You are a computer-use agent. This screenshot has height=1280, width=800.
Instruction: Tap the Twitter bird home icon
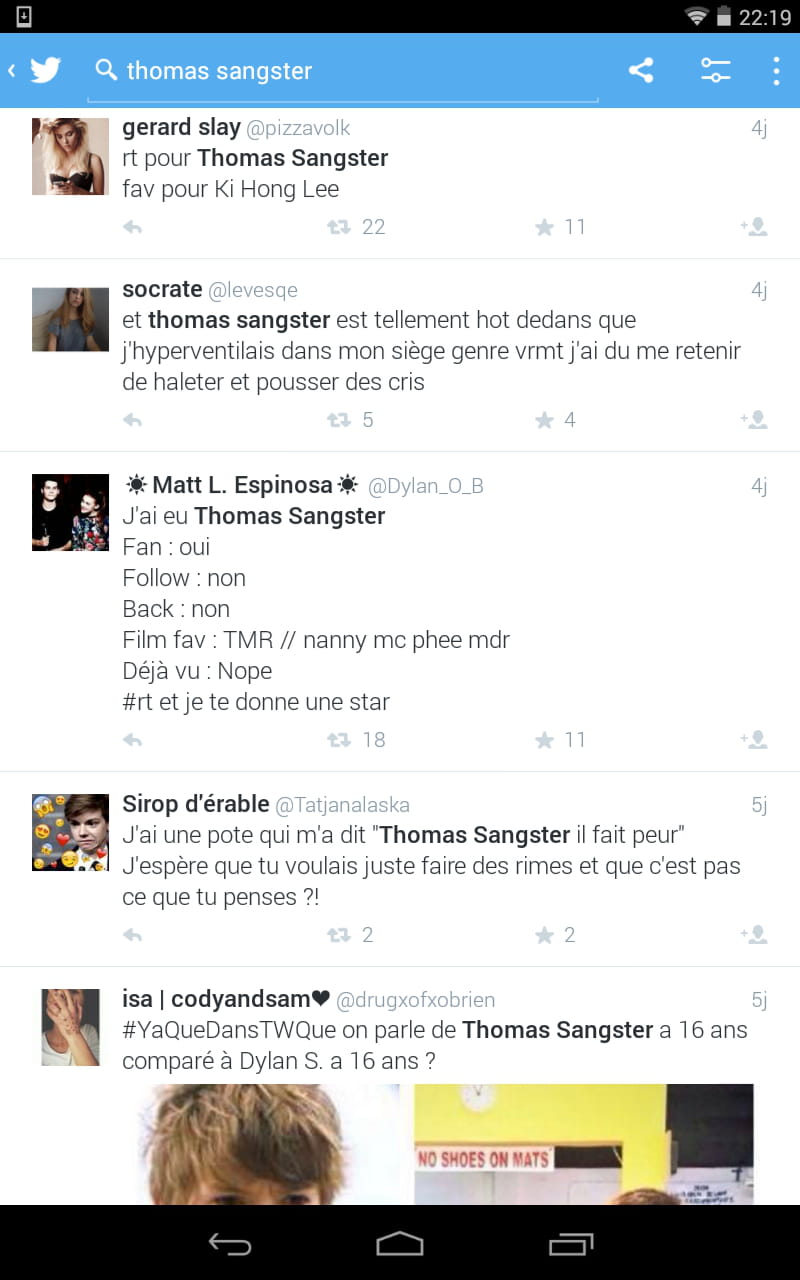(45, 70)
